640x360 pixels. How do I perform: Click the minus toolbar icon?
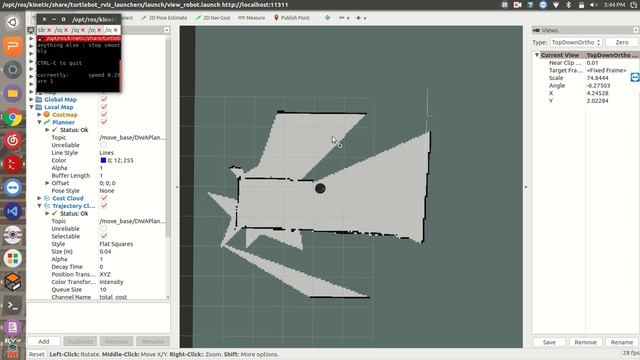pyautogui.click(x=342, y=18)
